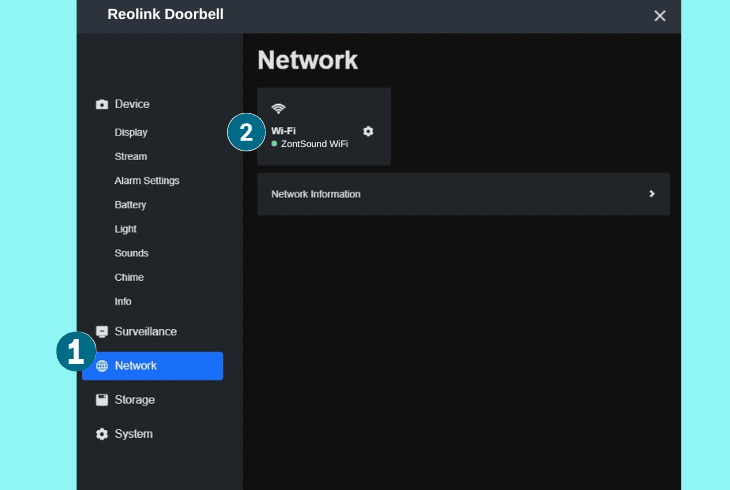Click the ZontSound WiFi network name
Image resolution: width=730 pixels, height=490 pixels.
pyautogui.click(x=314, y=144)
